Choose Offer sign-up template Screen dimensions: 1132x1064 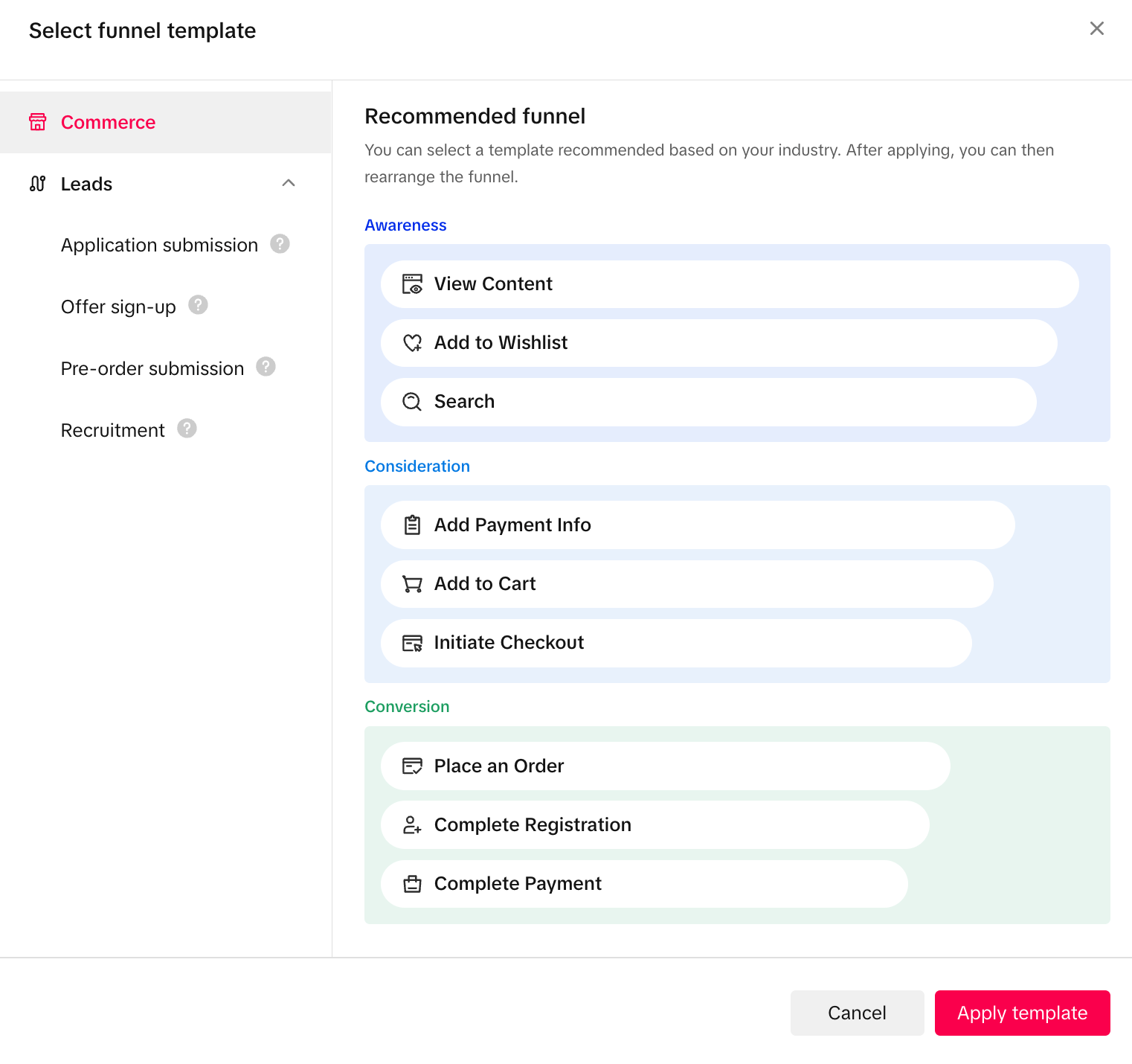[118, 307]
